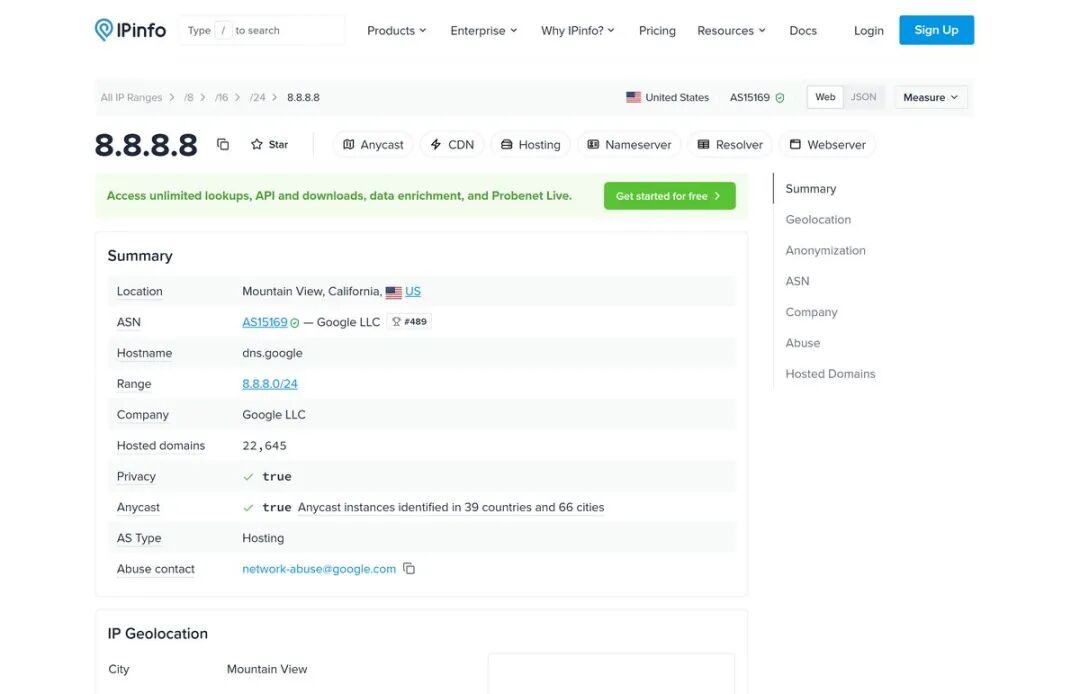
Task: Click the verified badge beside AS15169 in header
Action: [780, 98]
